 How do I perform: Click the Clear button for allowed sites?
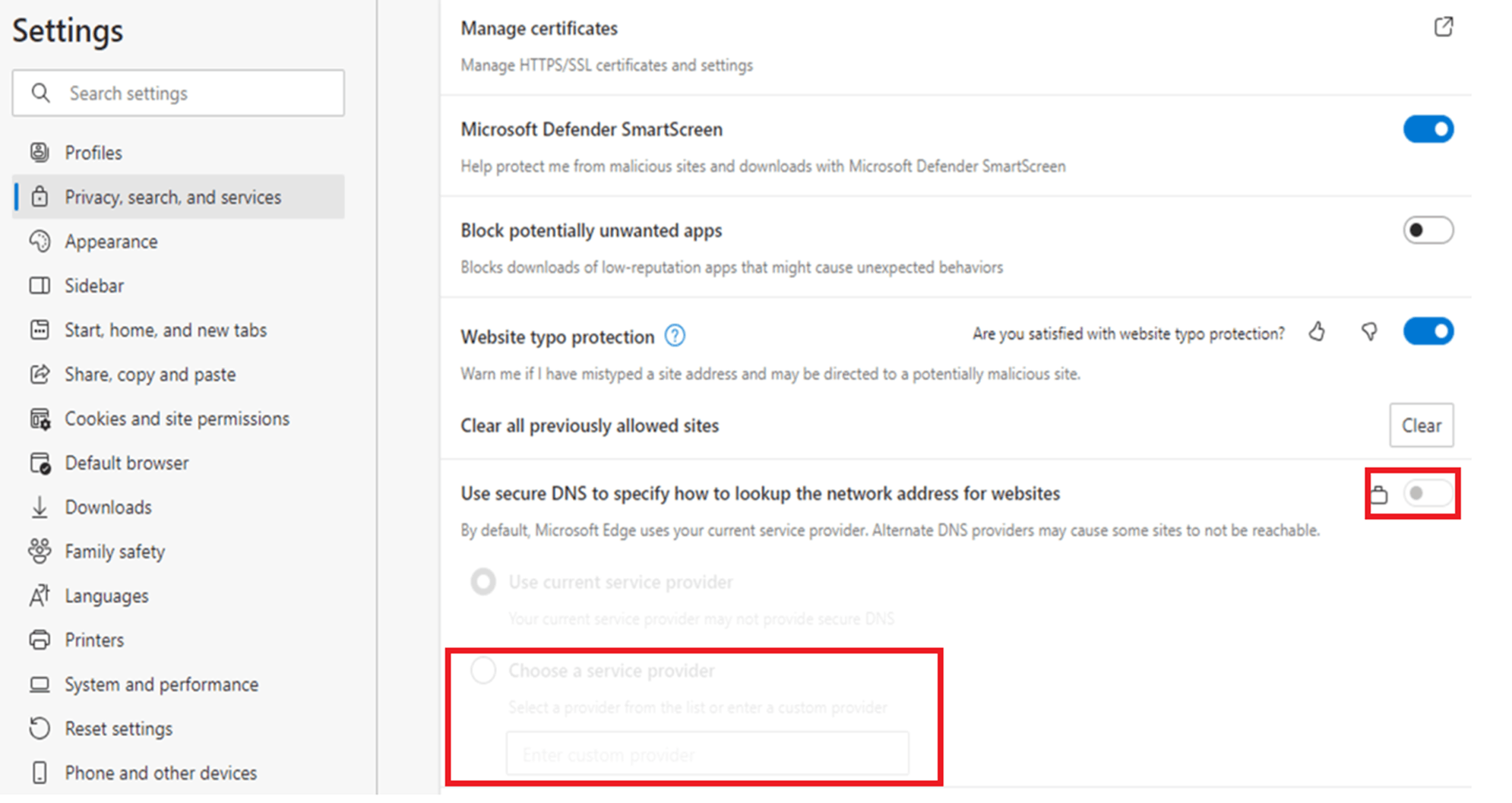click(1421, 425)
